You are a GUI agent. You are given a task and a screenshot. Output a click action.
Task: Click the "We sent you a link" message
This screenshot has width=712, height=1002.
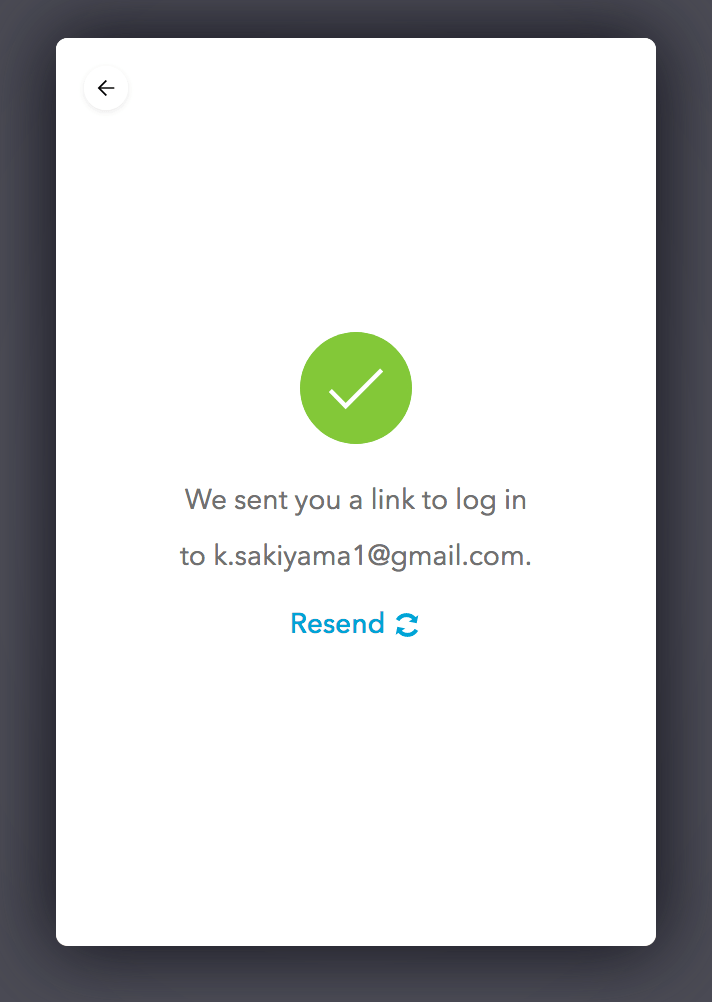[356, 499]
